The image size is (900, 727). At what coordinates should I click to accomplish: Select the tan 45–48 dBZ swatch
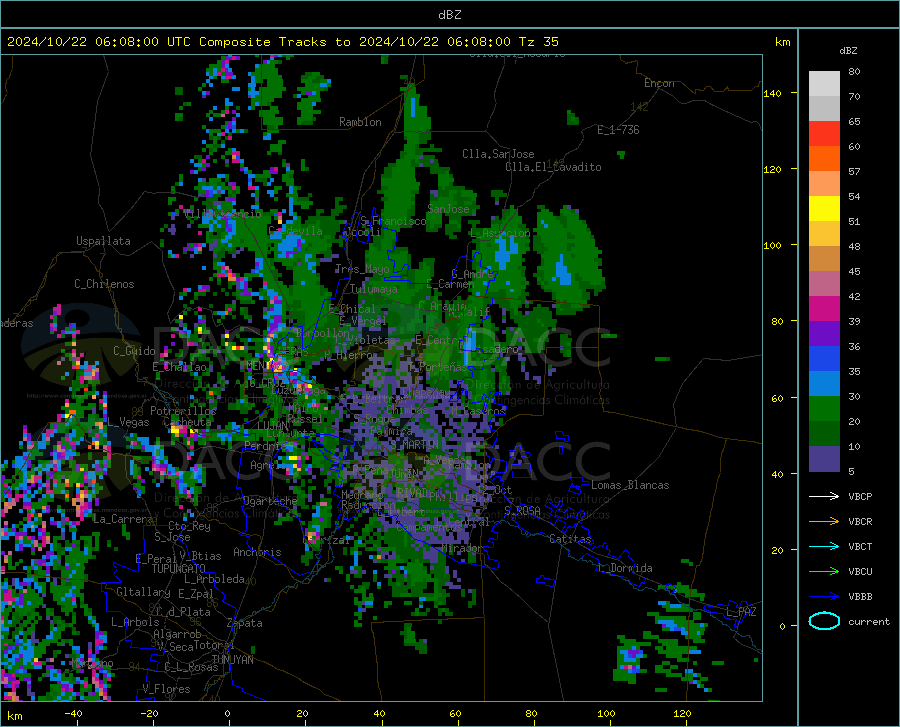click(x=824, y=259)
